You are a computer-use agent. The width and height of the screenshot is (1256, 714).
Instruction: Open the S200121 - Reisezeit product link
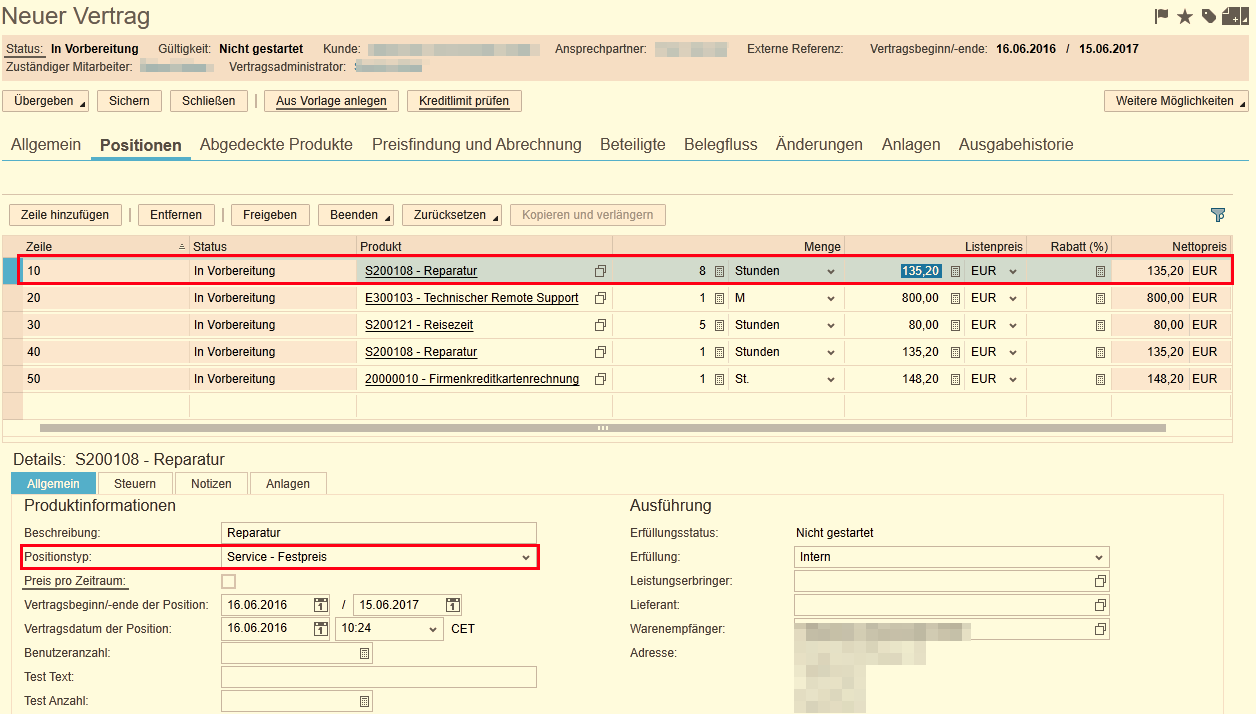(x=419, y=325)
